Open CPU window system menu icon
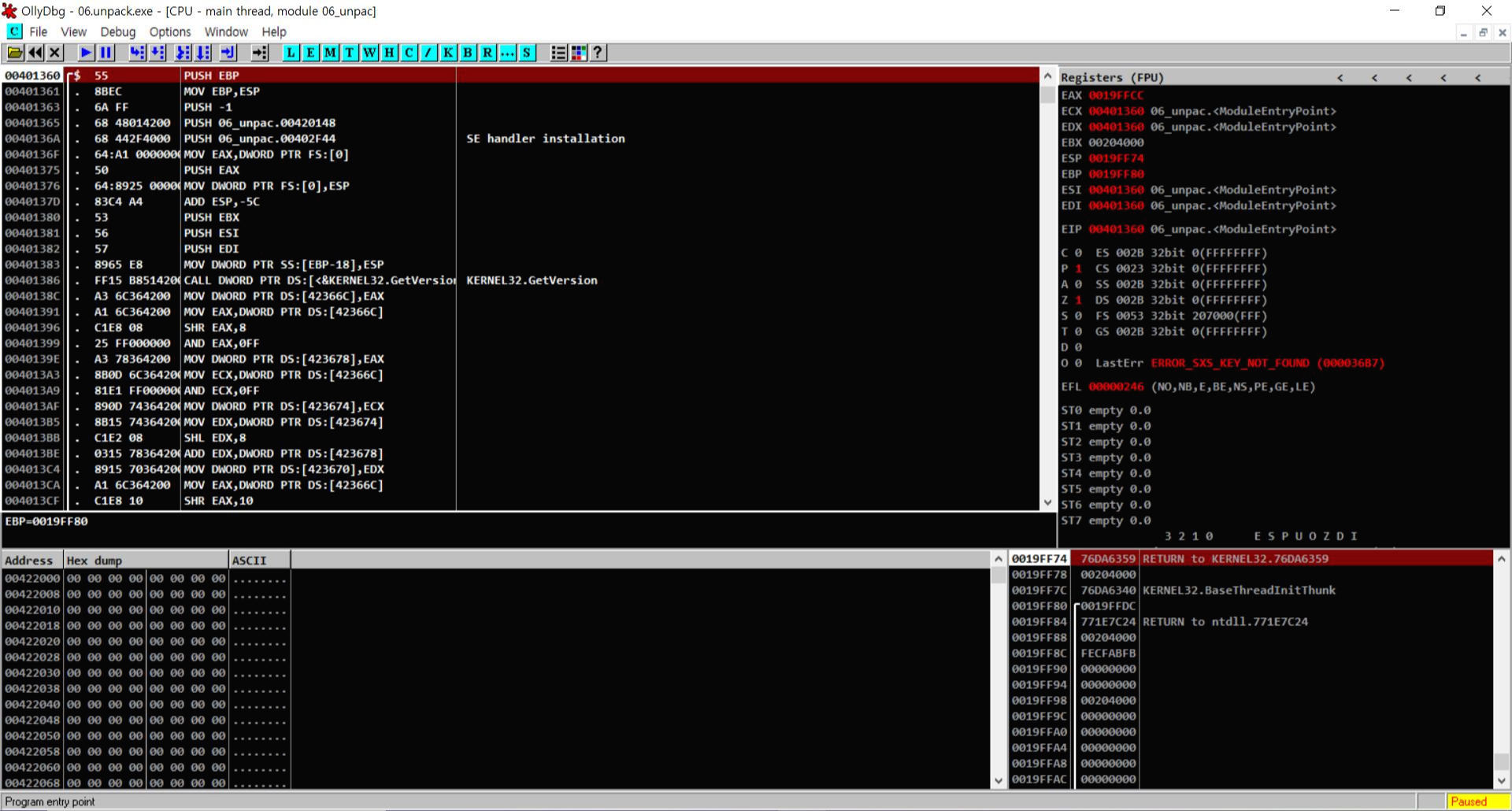 click(14, 31)
